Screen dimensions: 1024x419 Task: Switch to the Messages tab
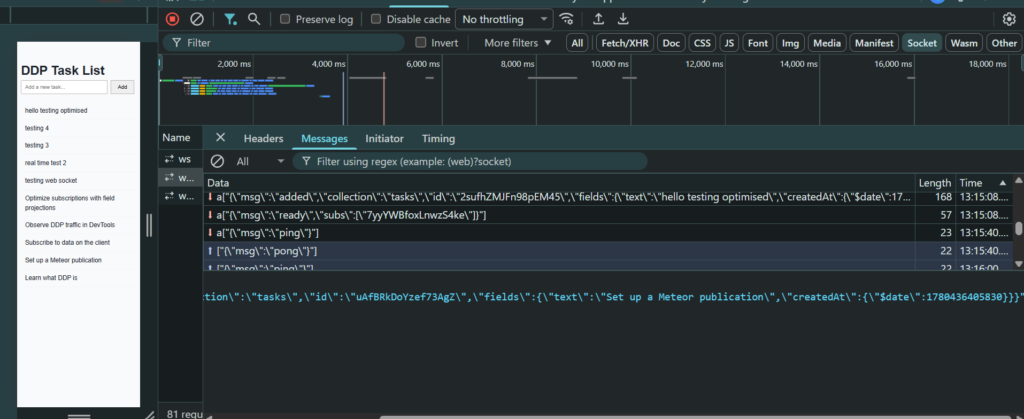pyautogui.click(x=325, y=138)
